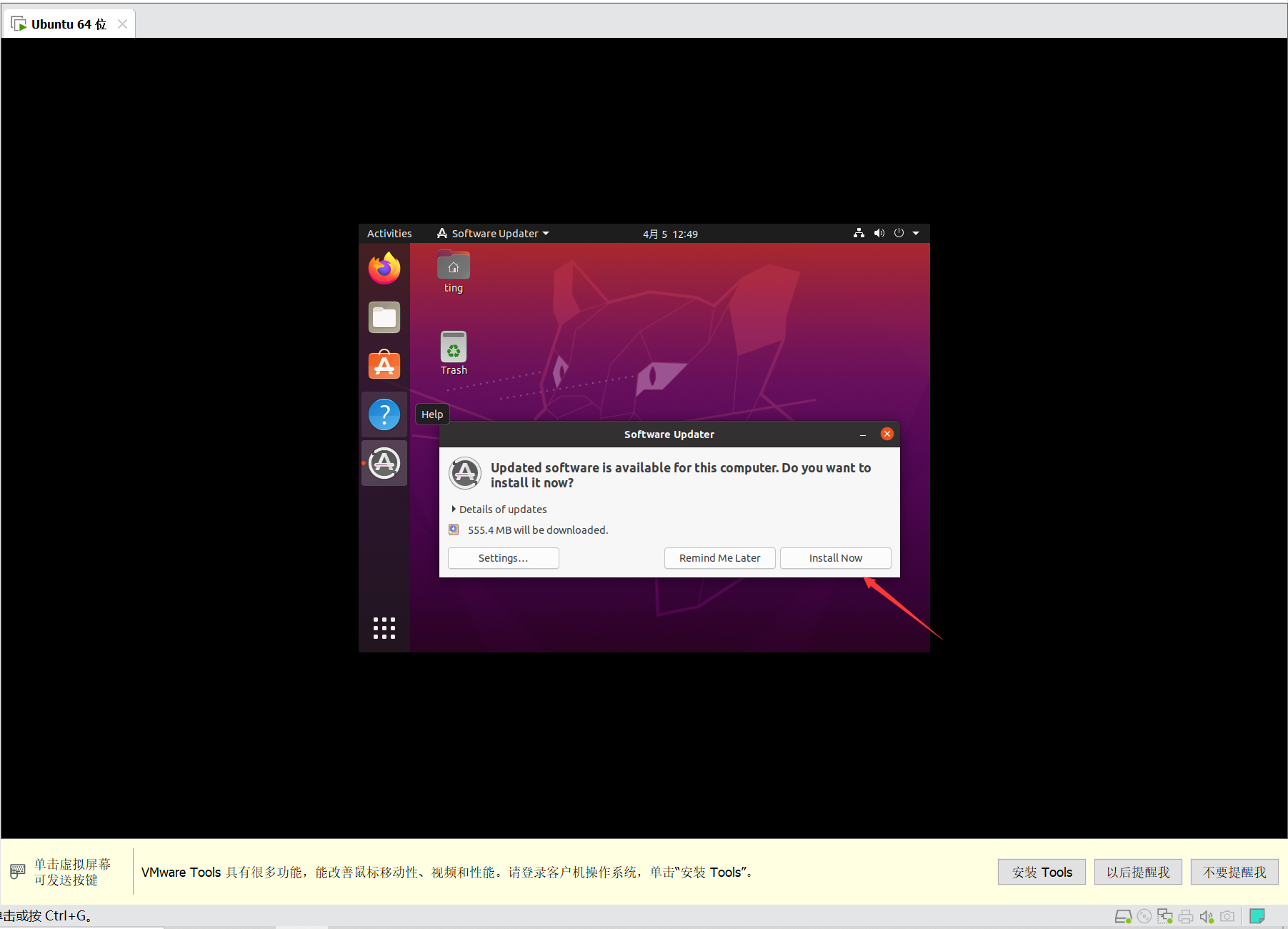1288x929 pixels.
Task: Open the Software Updater app menu
Action: [x=492, y=233]
